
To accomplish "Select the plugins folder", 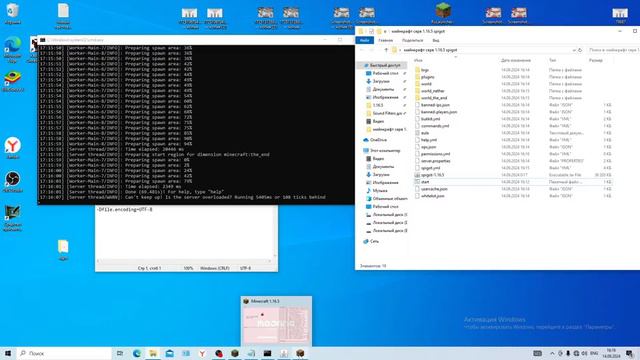I will point(428,77).
